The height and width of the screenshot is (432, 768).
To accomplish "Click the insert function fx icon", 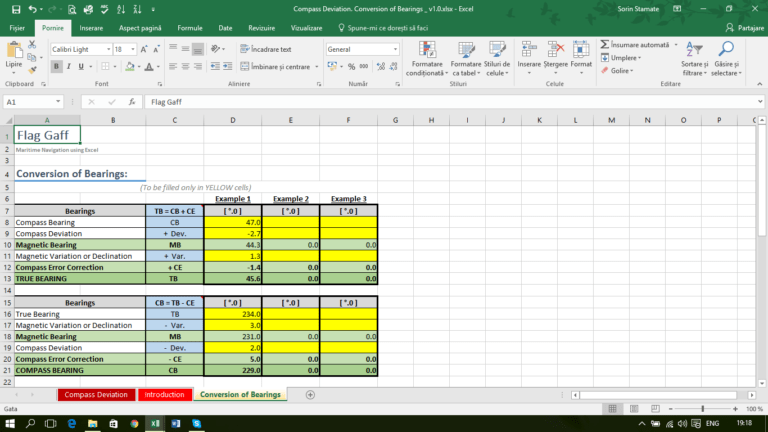I will 132,102.
